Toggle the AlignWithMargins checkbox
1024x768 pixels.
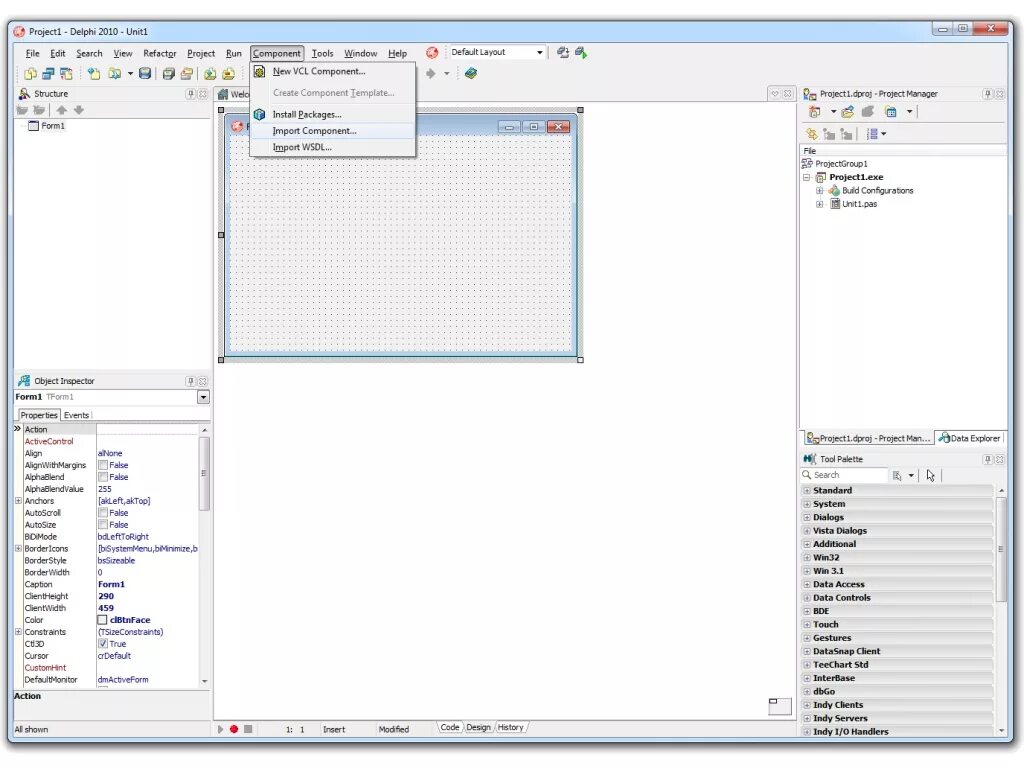[x=103, y=465]
